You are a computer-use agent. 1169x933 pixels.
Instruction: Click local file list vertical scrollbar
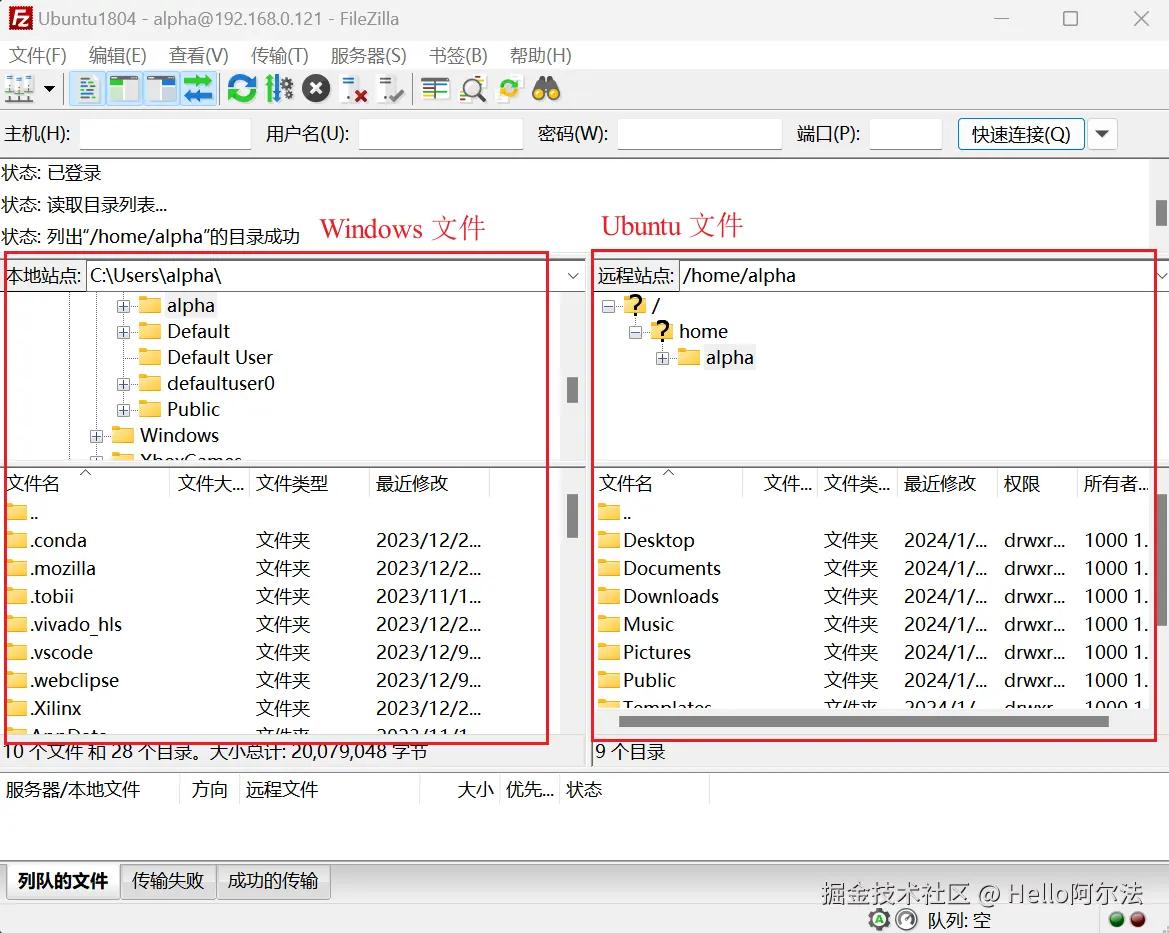(572, 515)
